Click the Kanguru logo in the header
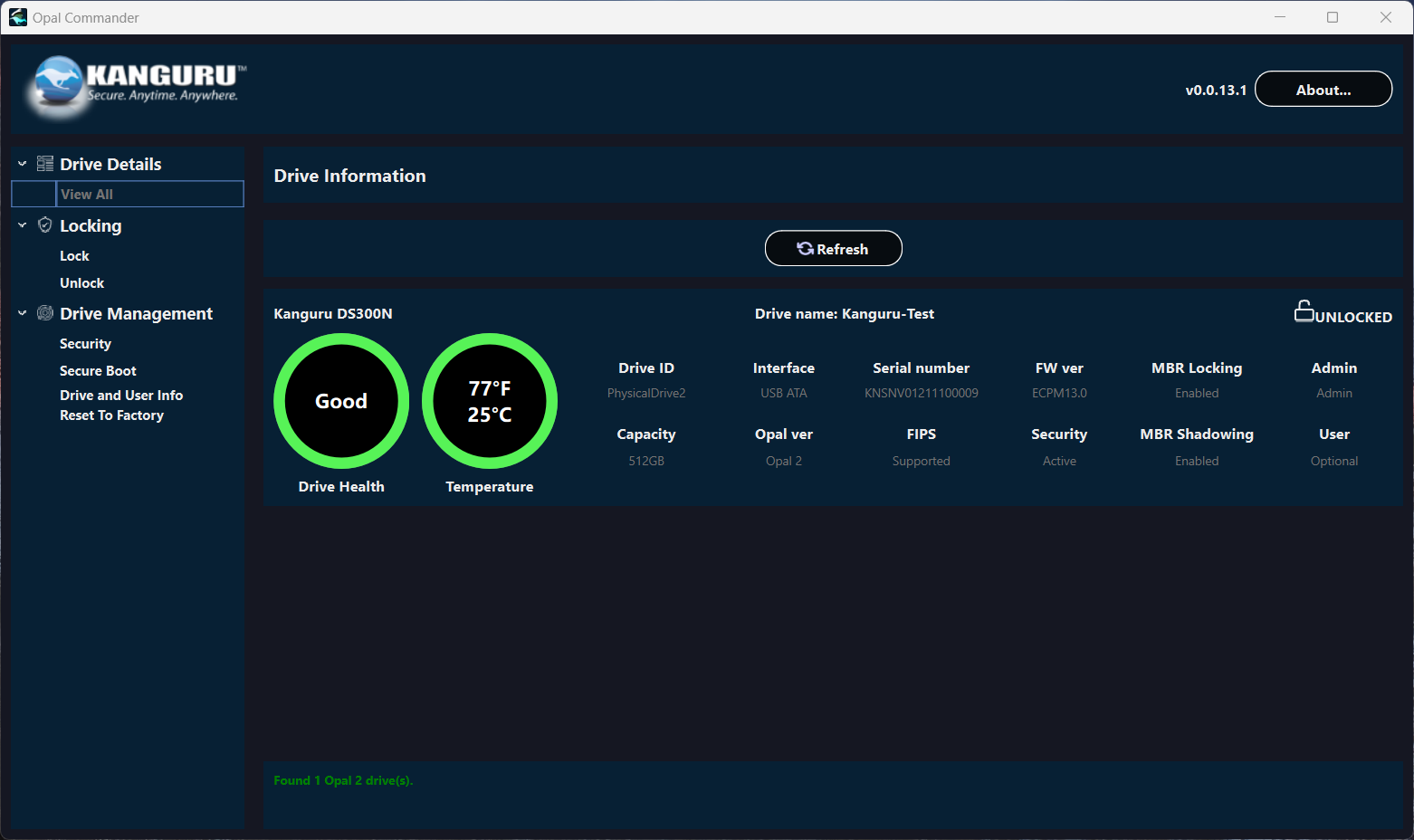Viewport: 1414px width, 840px height. (136, 86)
